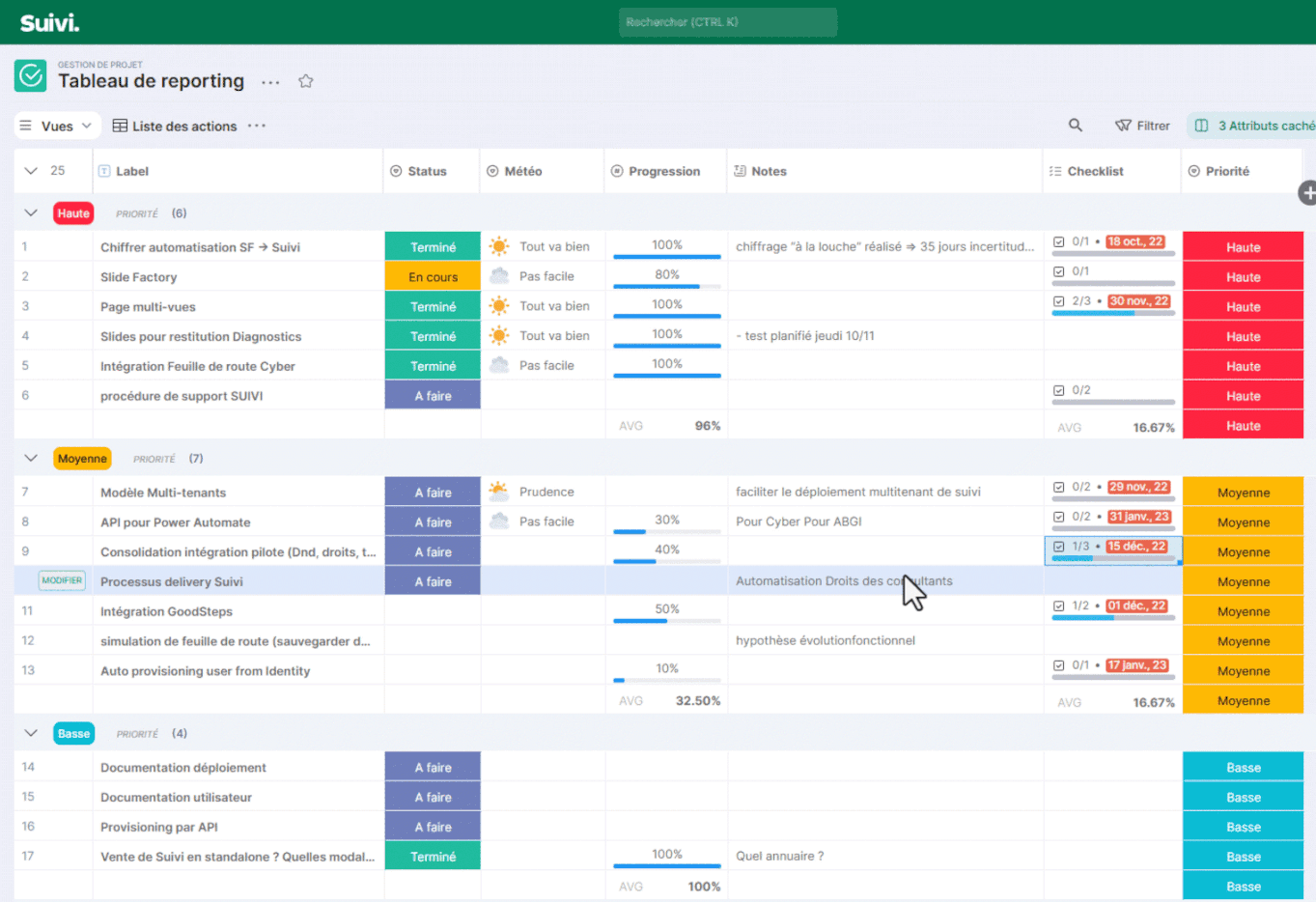Image resolution: width=1316 pixels, height=902 pixels.
Task: Toggle checklist 2/3 in Page multi-vues row
Action: tap(1059, 301)
